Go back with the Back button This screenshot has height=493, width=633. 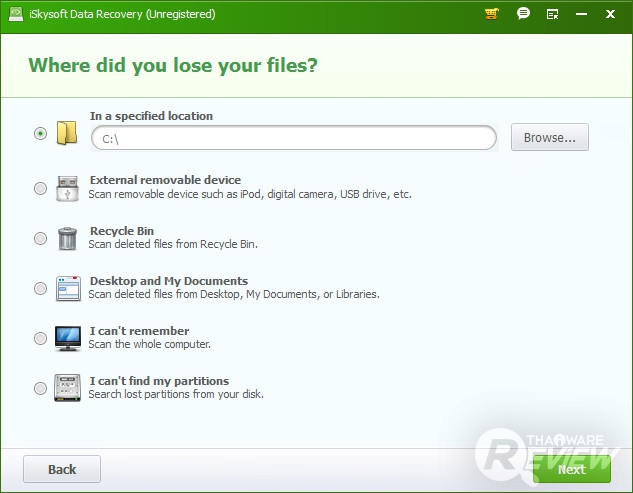tap(62, 469)
